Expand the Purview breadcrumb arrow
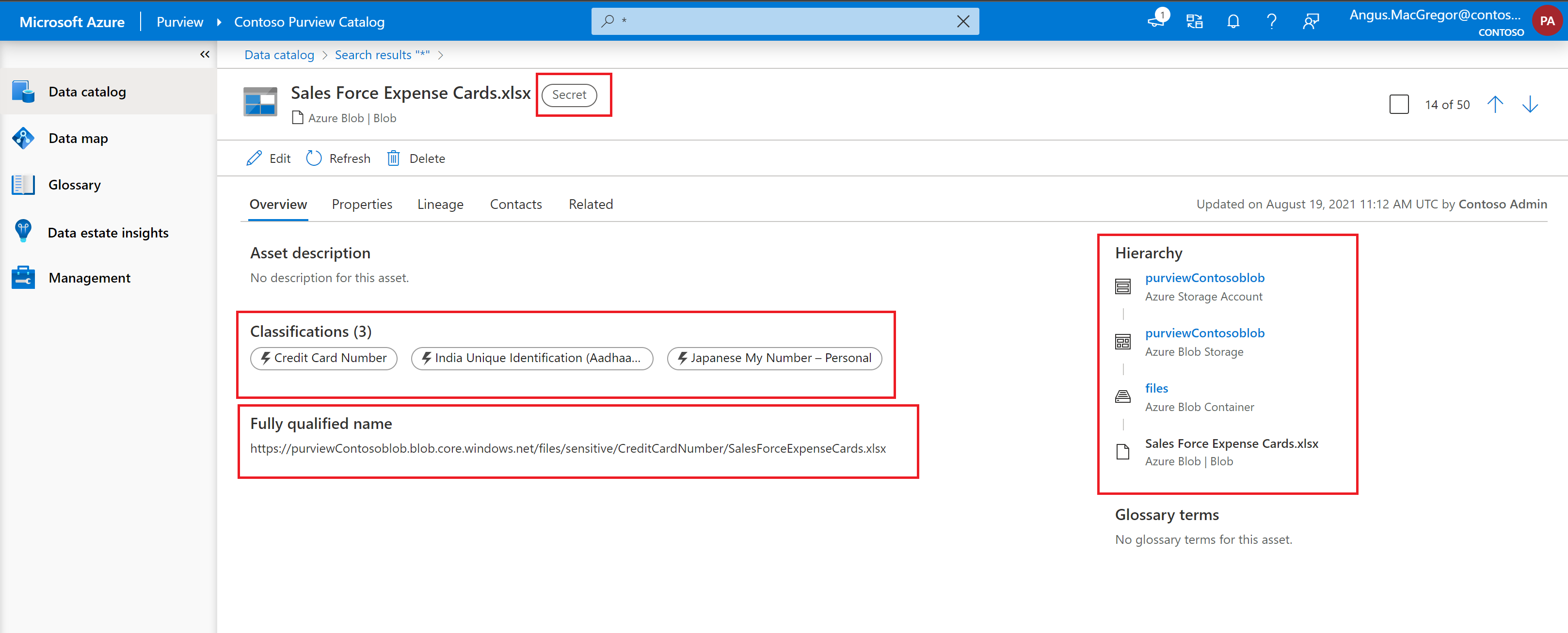The height and width of the screenshot is (633, 1568). 219,22
